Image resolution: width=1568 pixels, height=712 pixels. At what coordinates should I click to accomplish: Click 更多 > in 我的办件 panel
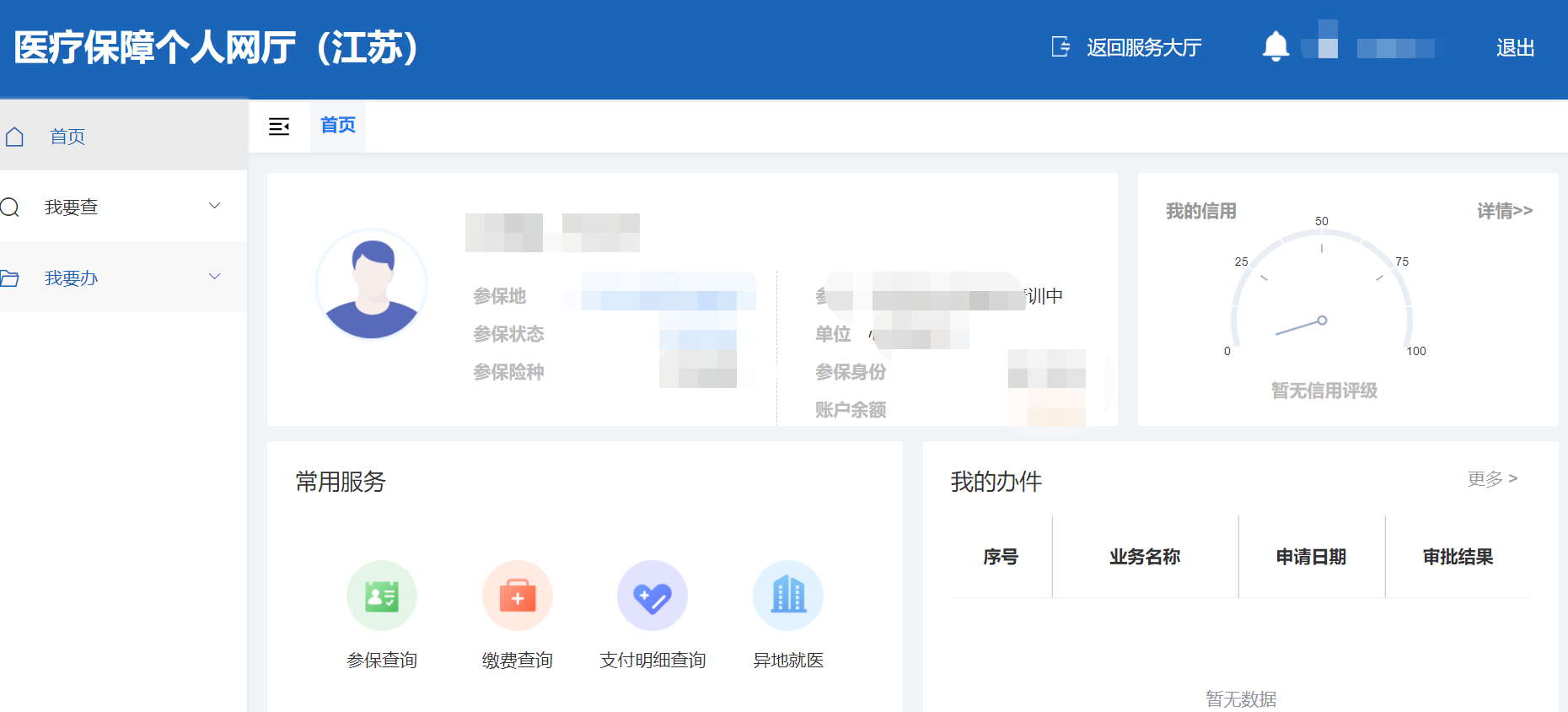(x=1492, y=479)
